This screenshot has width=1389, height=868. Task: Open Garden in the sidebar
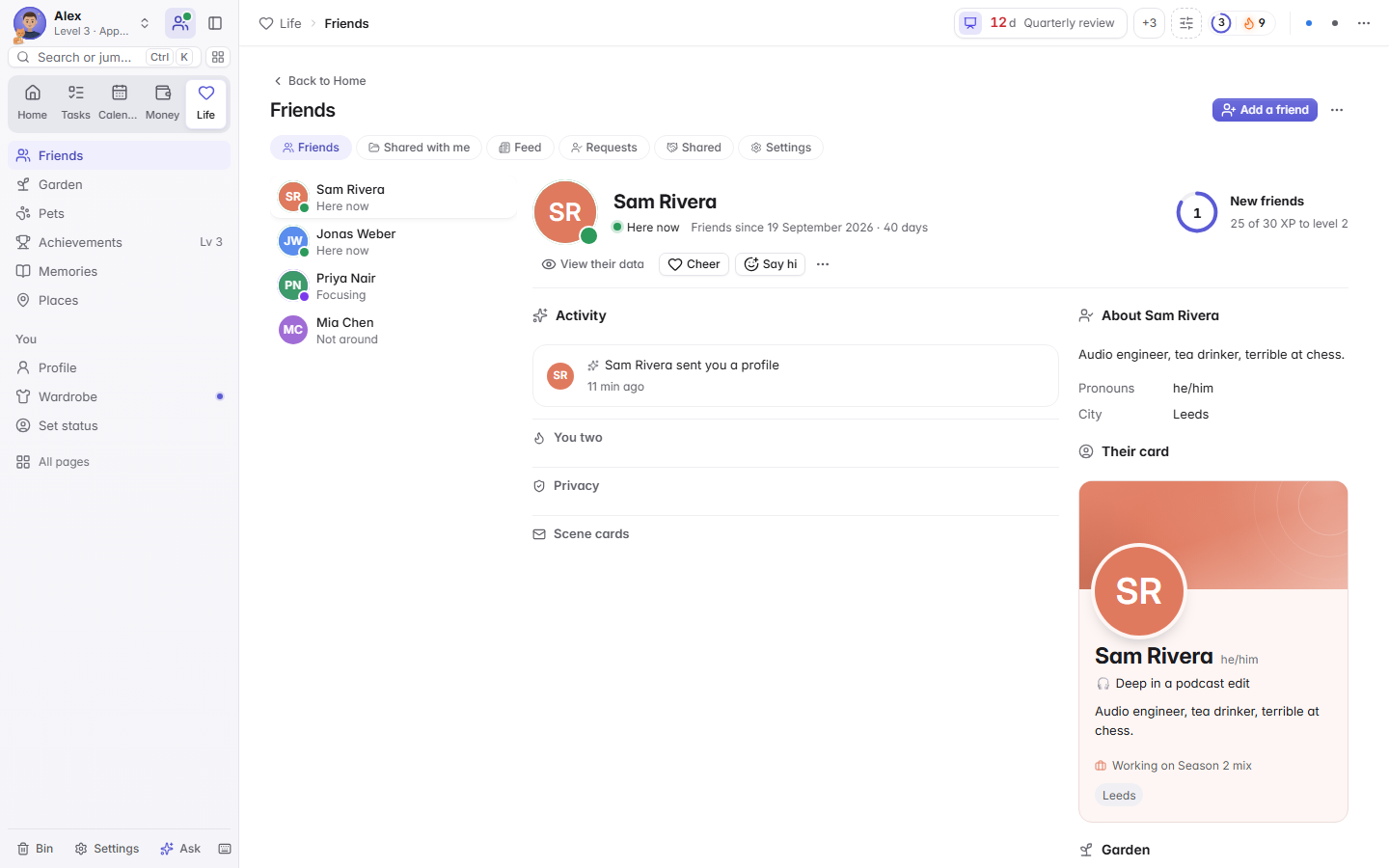[119, 184]
